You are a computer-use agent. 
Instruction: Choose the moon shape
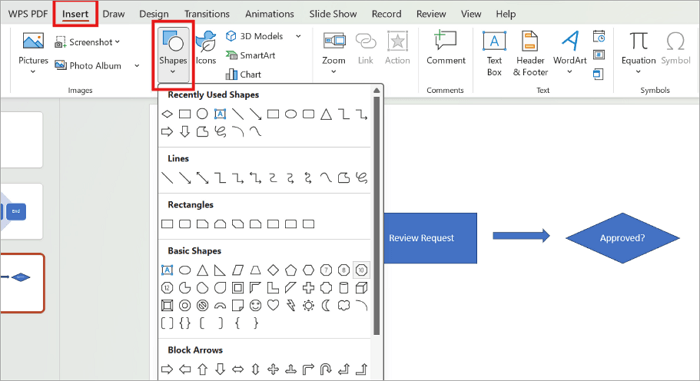pyautogui.click(x=326, y=306)
